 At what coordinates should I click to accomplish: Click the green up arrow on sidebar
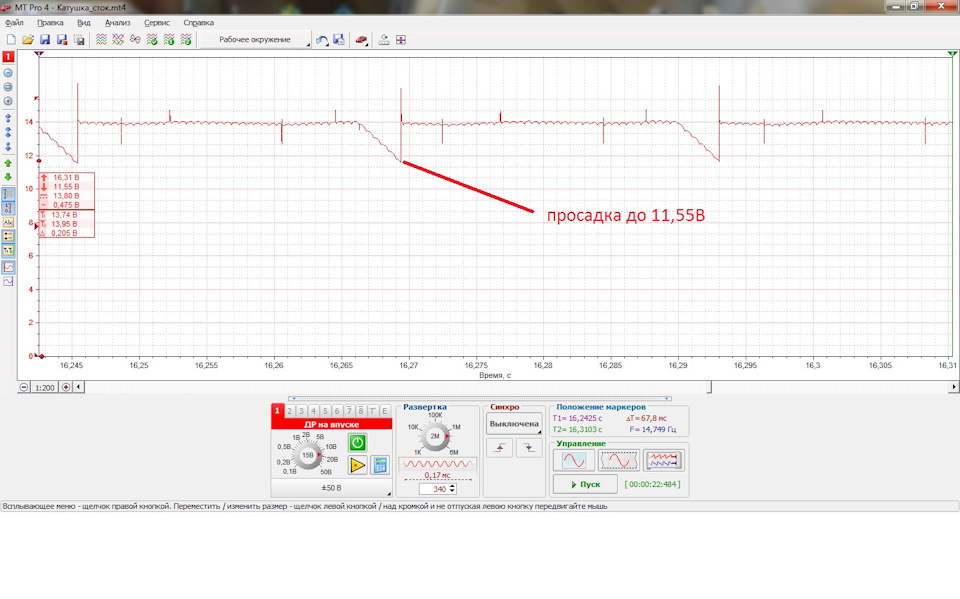8,164
